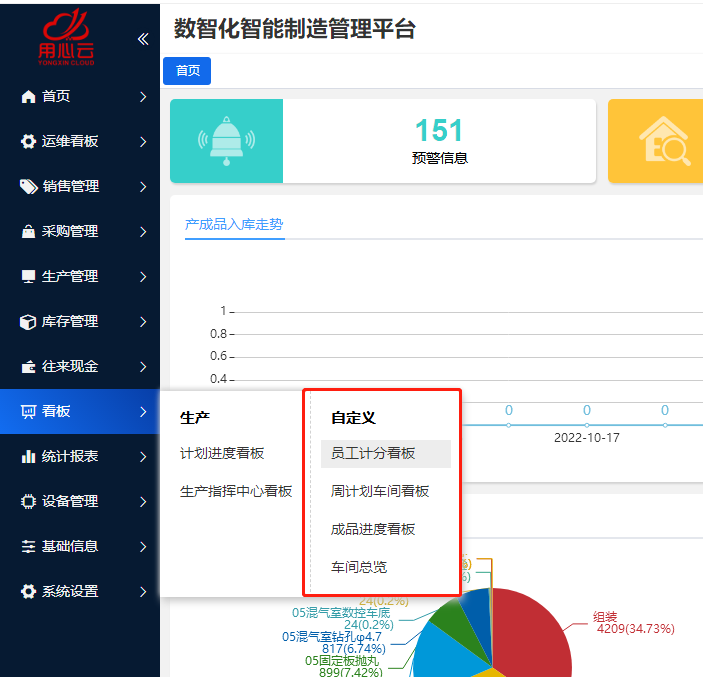The width and height of the screenshot is (703, 677).
Task: Click the 用心云 logo
Action: tap(66, 38)
